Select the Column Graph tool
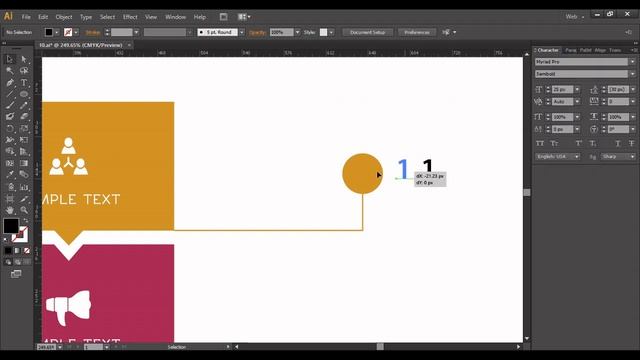Screen dimensions: 640x360 click(24, 187)
